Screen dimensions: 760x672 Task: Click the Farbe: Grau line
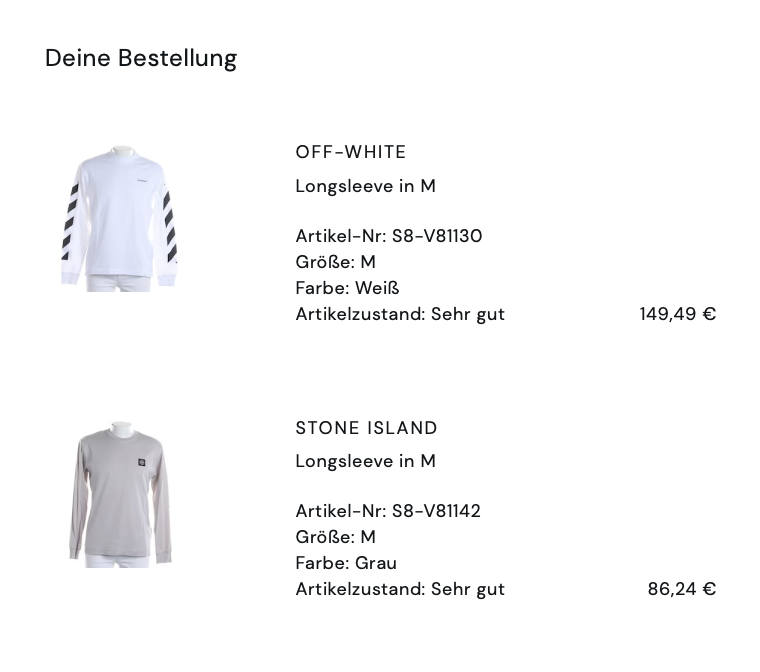coord(346,563)
